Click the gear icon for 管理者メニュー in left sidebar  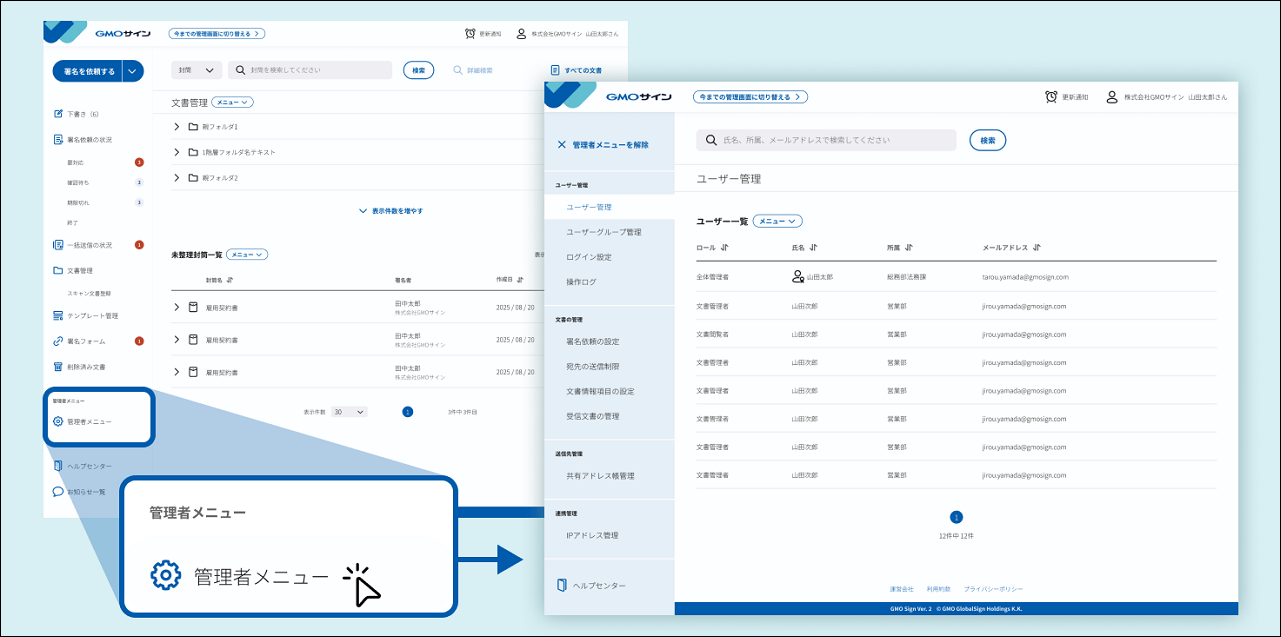(x=58, y=421)
